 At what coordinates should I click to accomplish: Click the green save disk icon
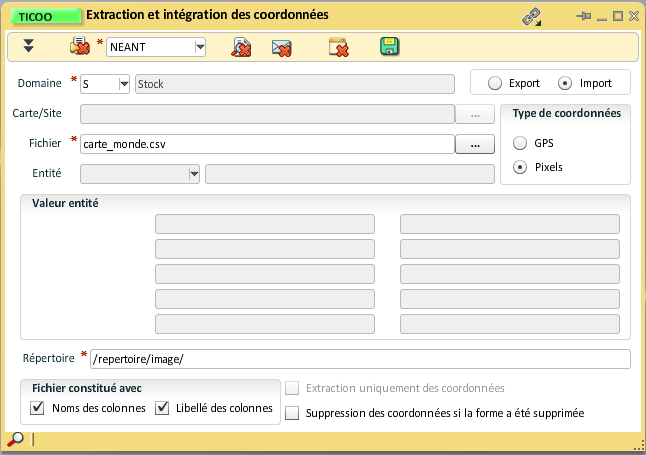[389, 46]
